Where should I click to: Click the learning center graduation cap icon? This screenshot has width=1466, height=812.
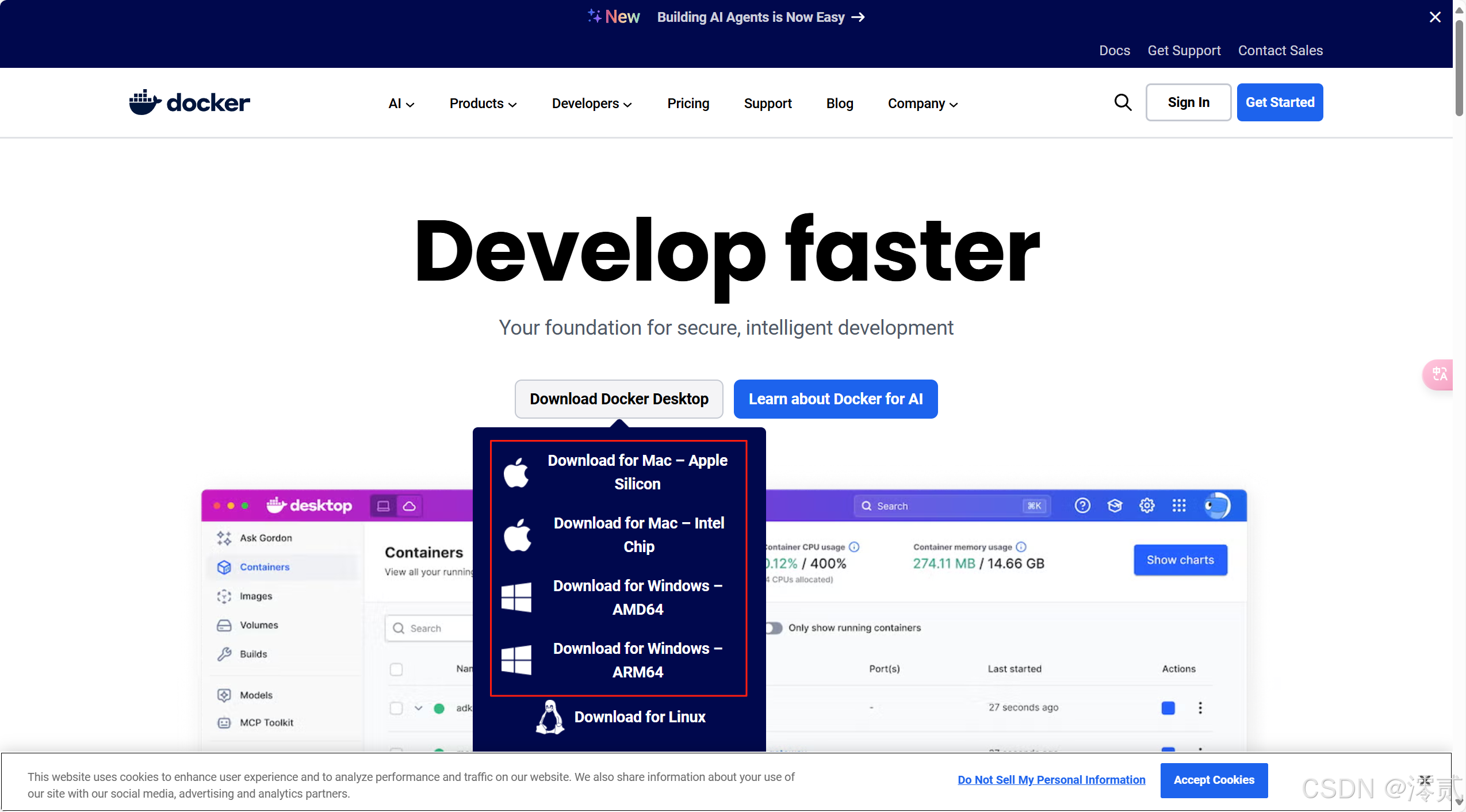[x=1115, y=505]
